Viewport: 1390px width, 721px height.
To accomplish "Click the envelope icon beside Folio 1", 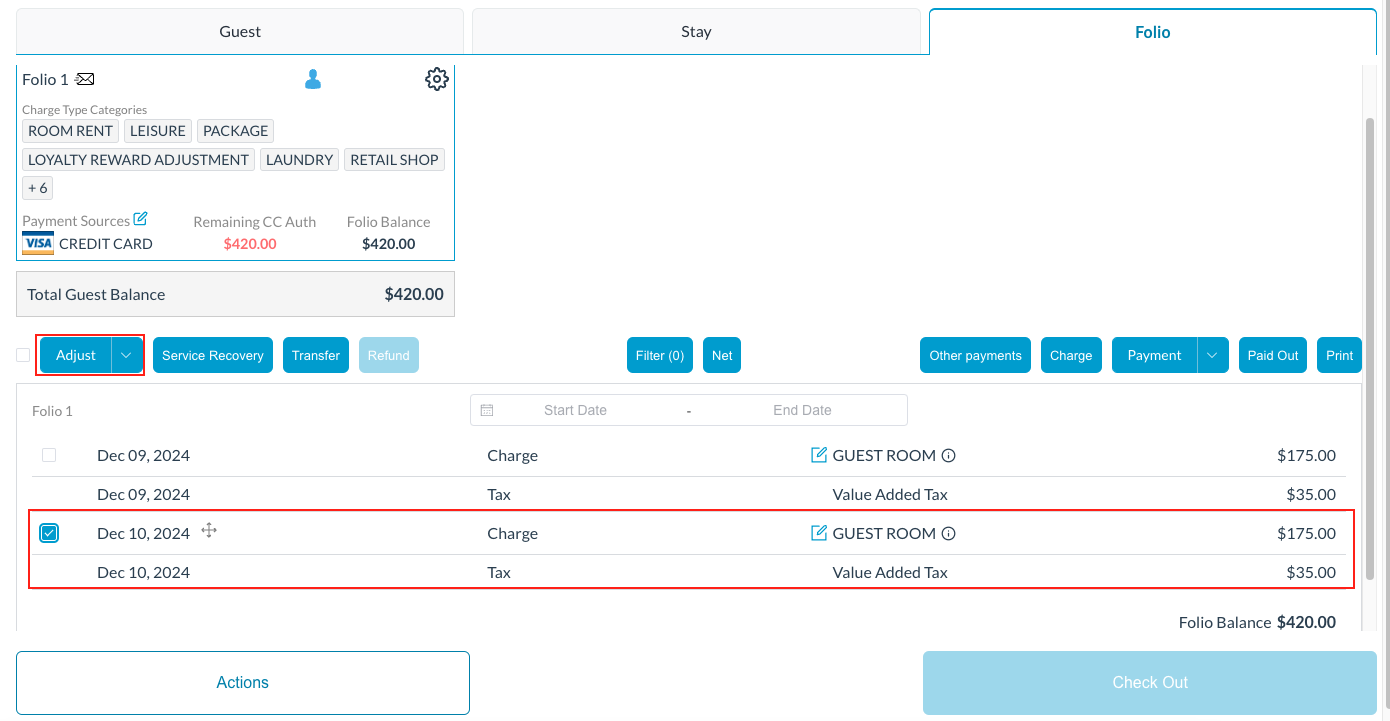I will (84, 78).
